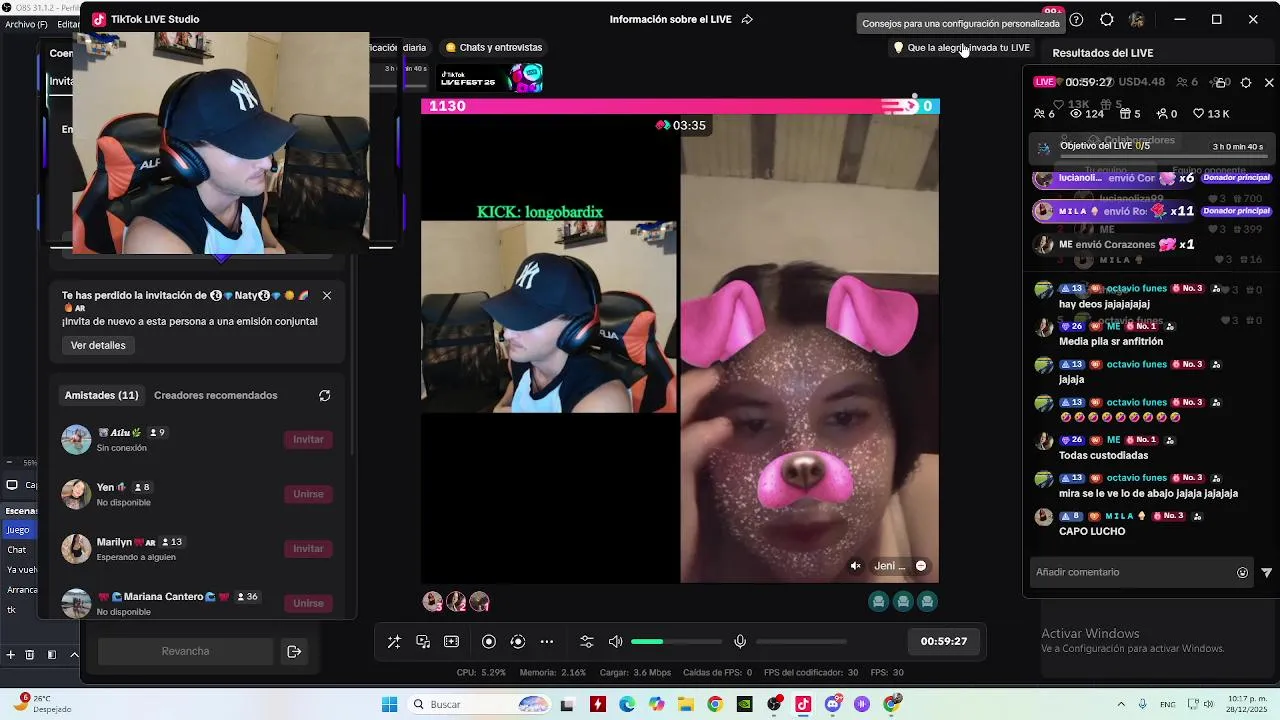Click the record button in bottom toolbar
Viewport: 1280px width, 720px height.
click(489, 642)
